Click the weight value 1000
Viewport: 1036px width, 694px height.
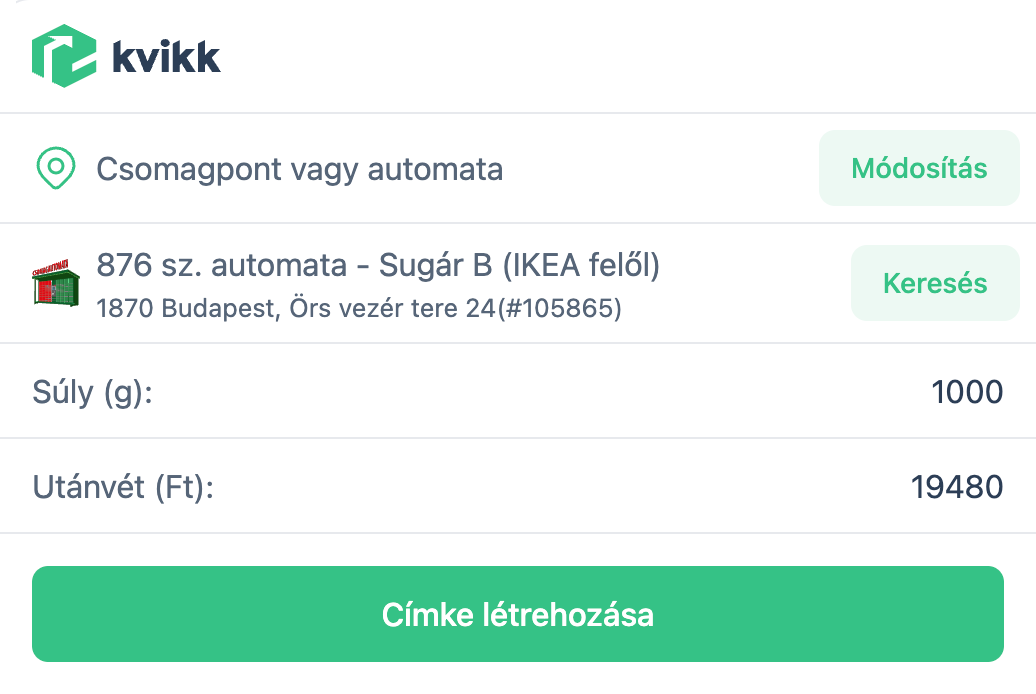966,391
